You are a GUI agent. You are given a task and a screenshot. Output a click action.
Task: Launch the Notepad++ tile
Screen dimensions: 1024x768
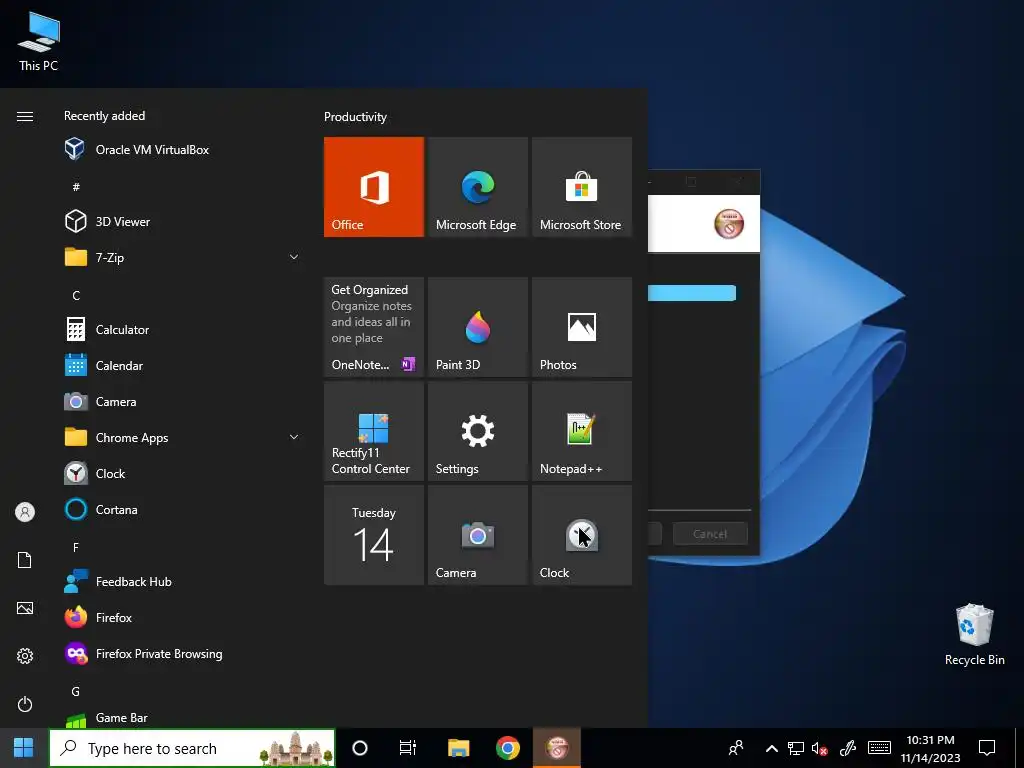coord(582,431)
